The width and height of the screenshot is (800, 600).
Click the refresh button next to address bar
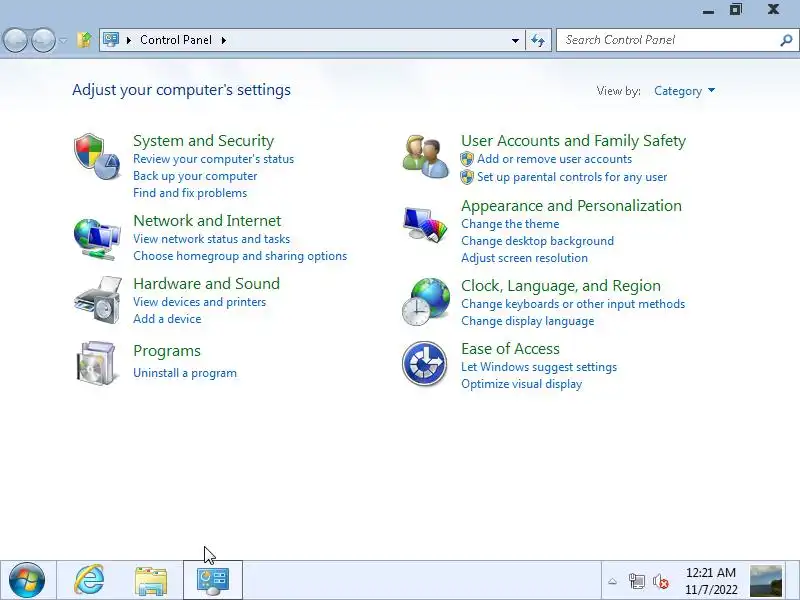point(538,40)
